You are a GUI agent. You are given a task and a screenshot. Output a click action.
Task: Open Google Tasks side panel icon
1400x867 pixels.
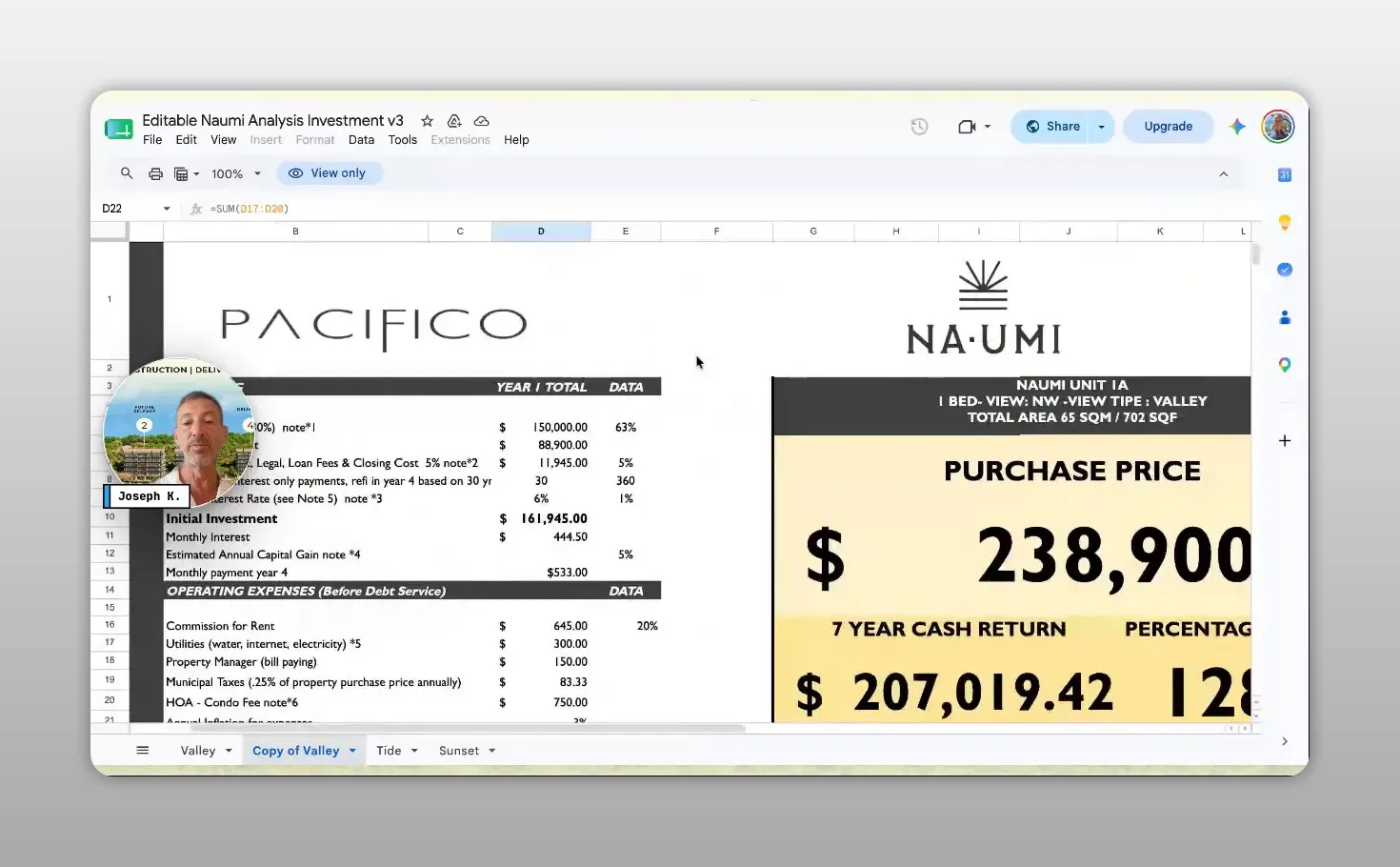(1285, 270)
